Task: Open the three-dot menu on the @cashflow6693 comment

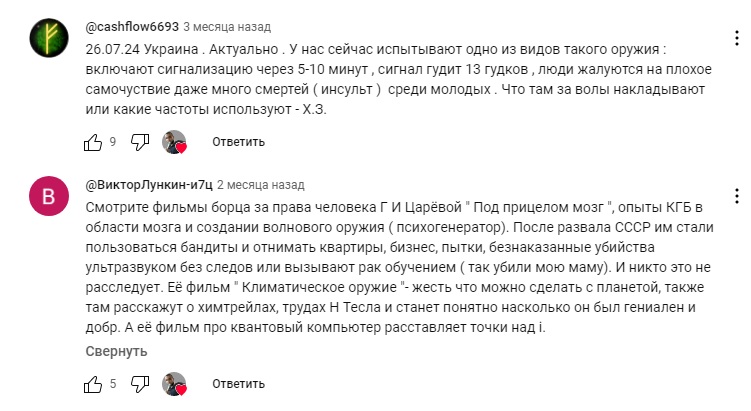Action: click(737, 38)
